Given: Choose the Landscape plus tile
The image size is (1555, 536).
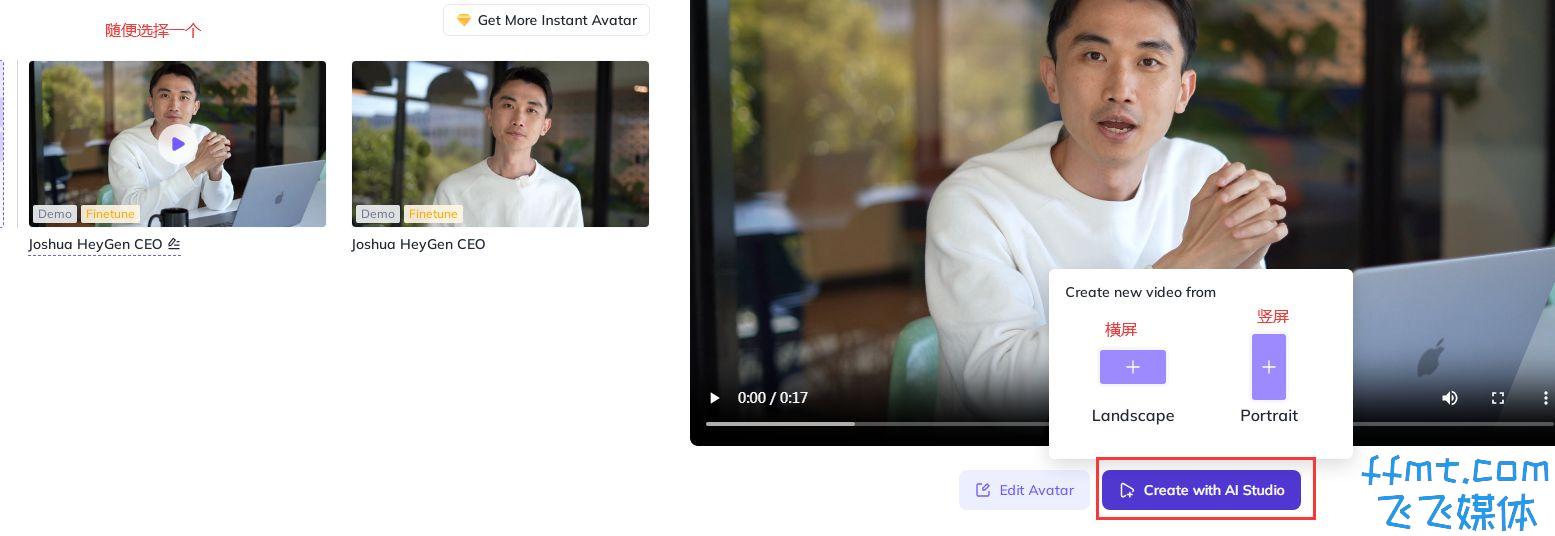Looking at the screenshot, I should (1133, 367).
